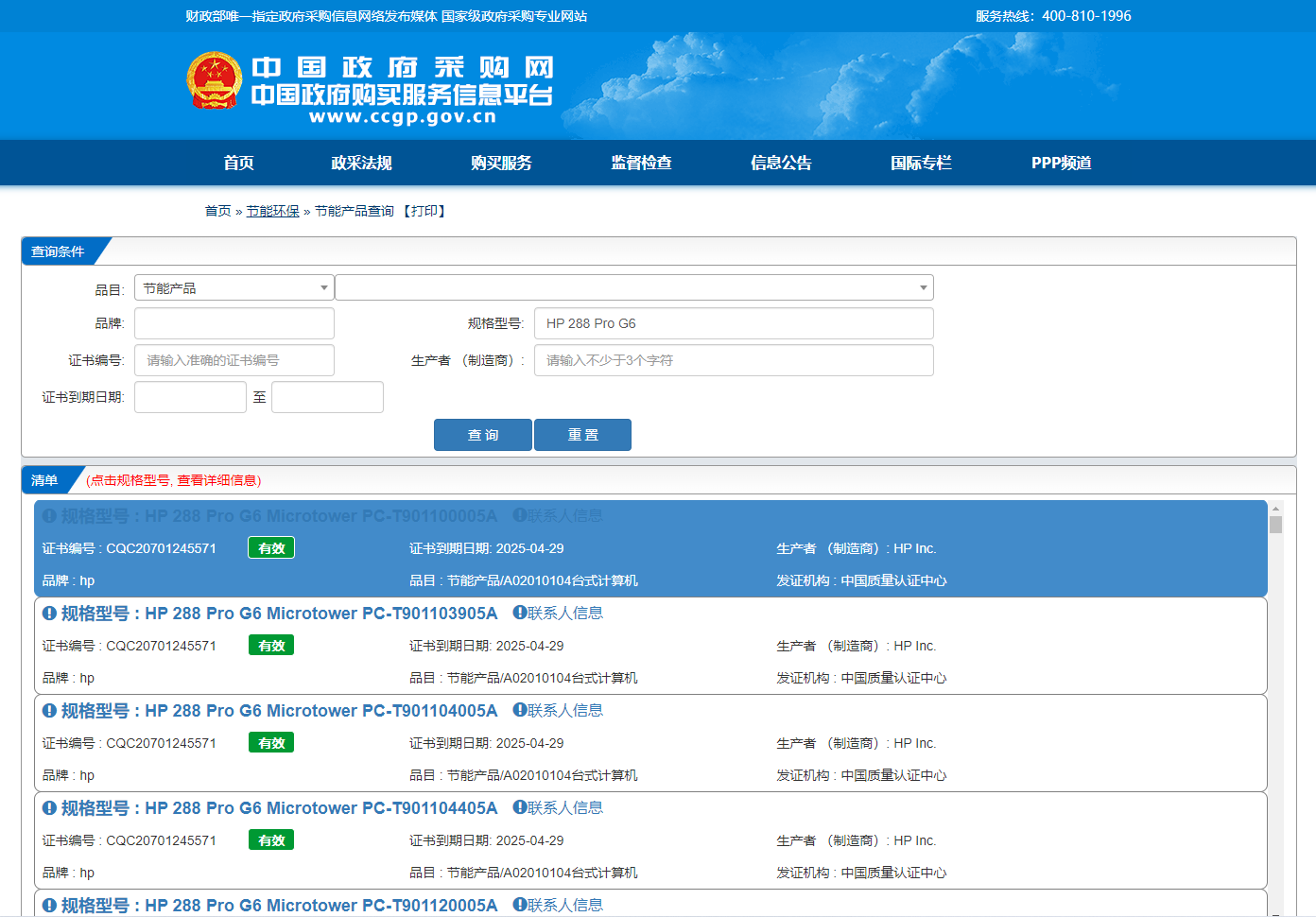Open 政采法规 navigation item
Image resolution: width=1316 pixels, height=917 pixels.
[361, 163]
